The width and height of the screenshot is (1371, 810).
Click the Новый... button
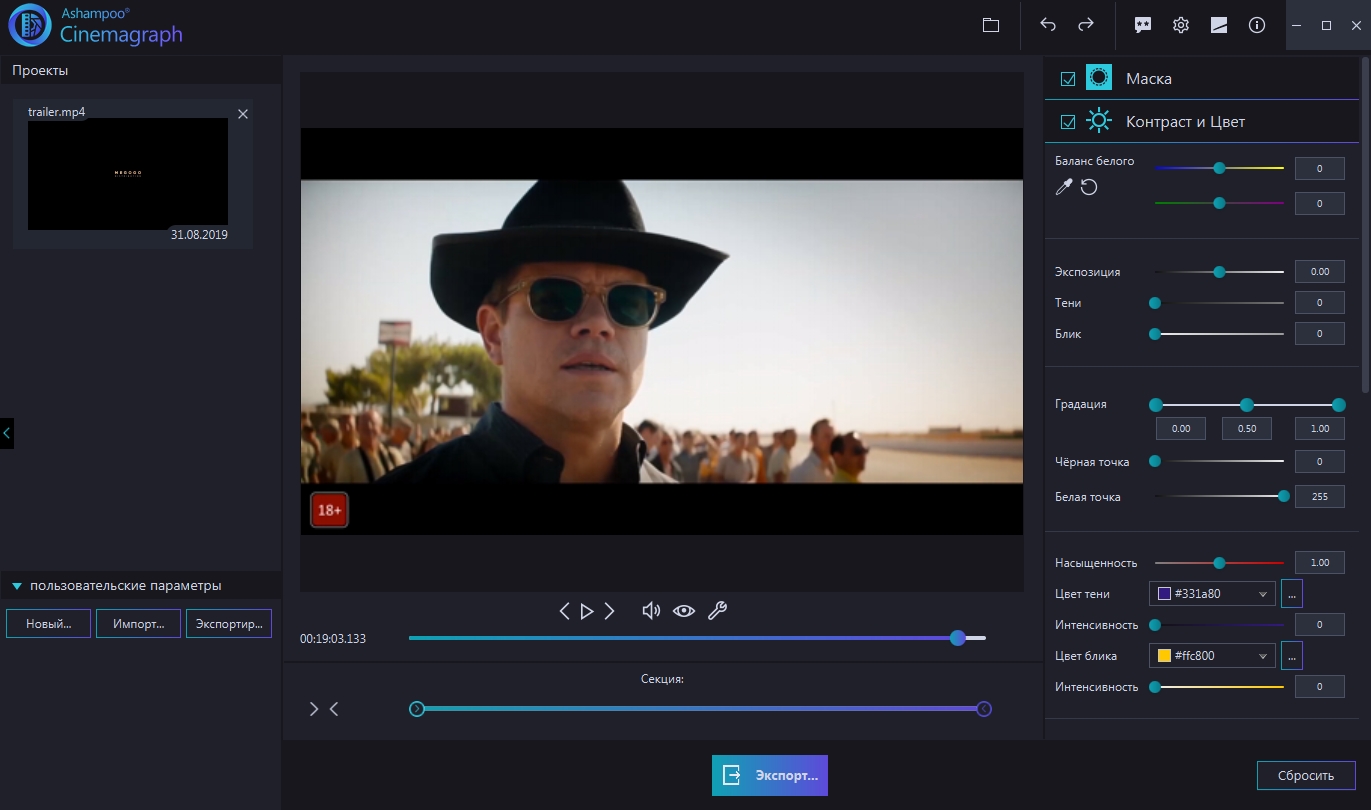coord(48,623)
